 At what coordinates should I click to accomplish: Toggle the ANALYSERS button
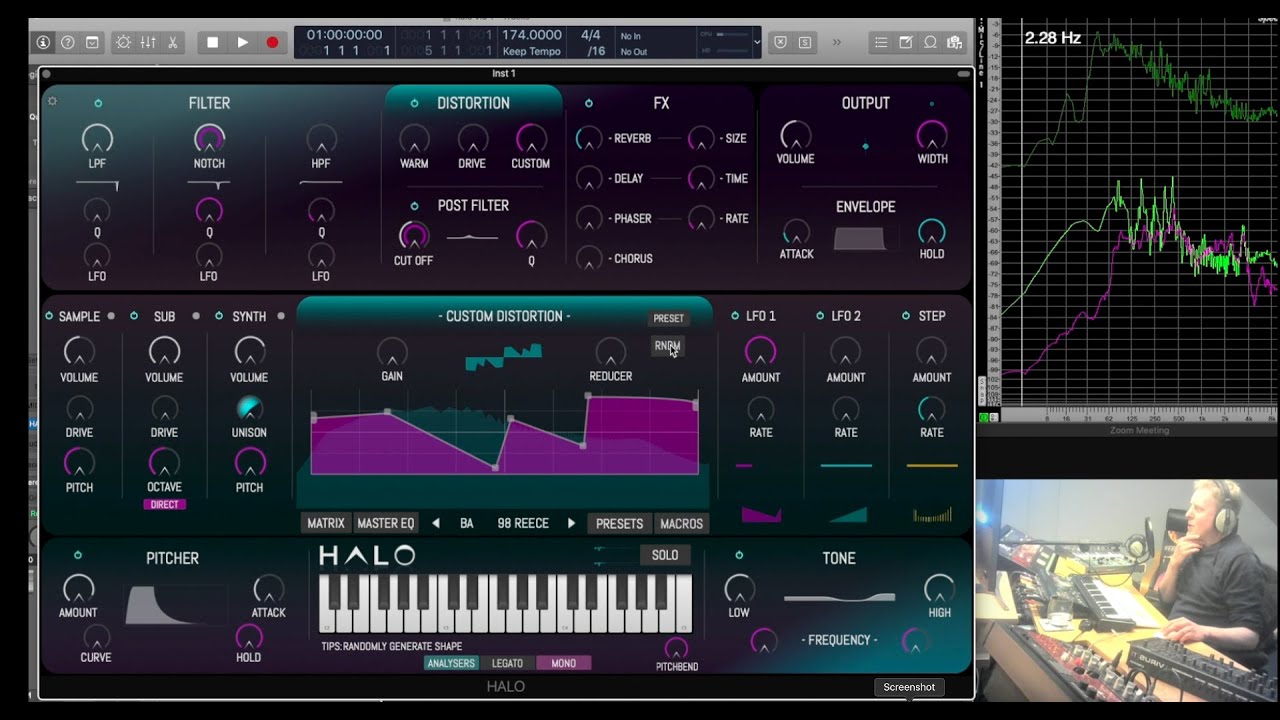point(451,663)
